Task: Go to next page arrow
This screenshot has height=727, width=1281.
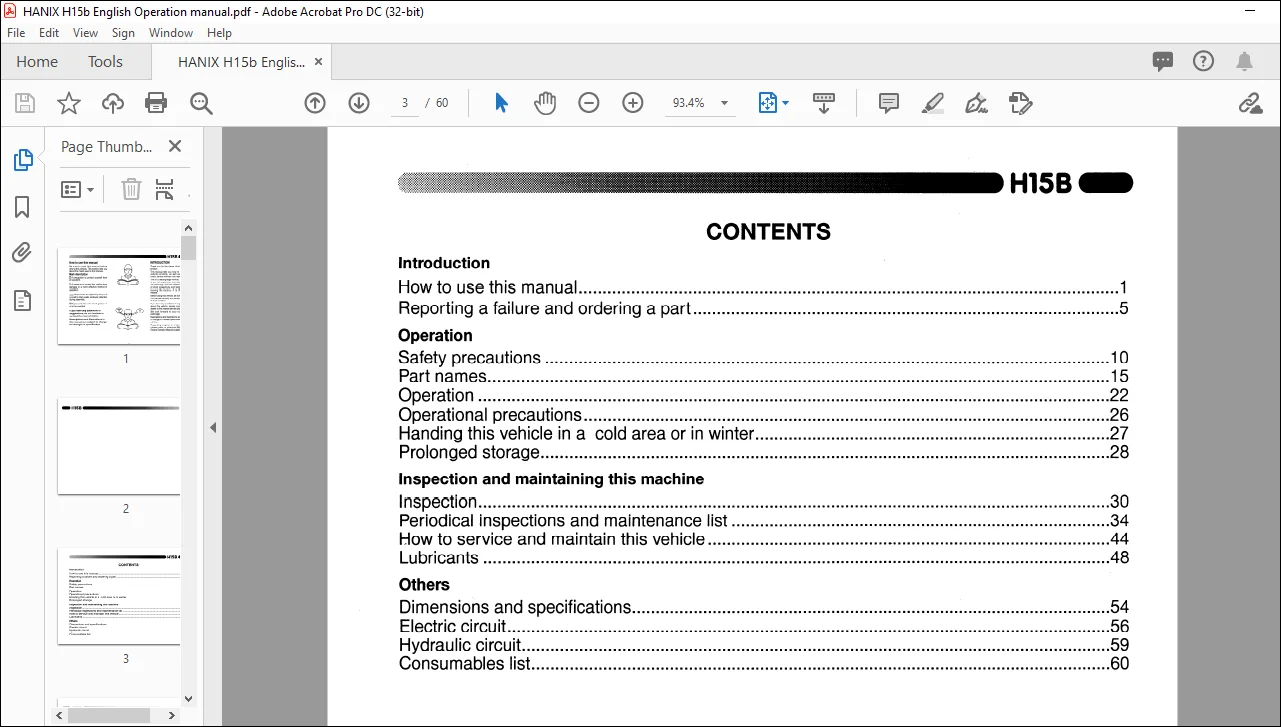Action: pos(359,103)
